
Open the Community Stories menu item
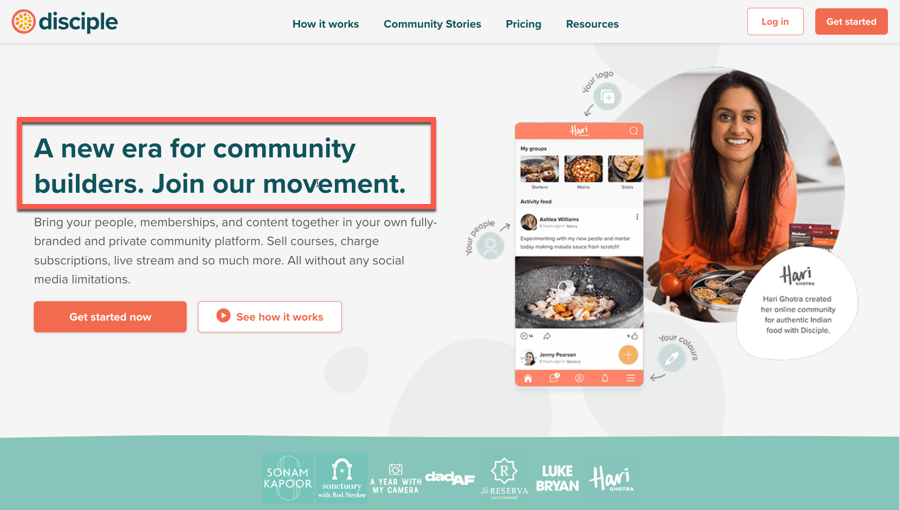pos(432,24)
